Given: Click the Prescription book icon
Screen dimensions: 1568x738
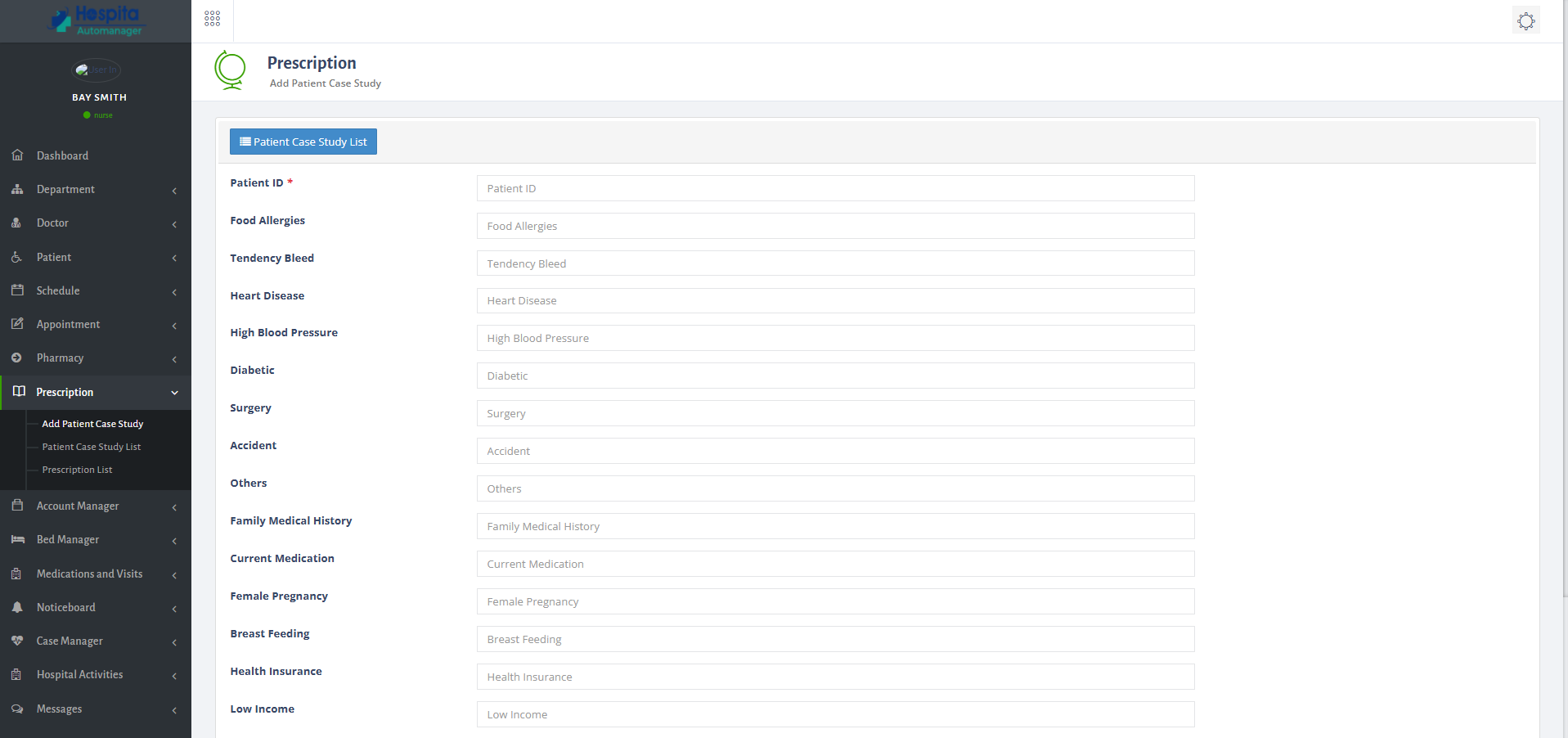Looking at the screenshot, I should pos(20,391).
